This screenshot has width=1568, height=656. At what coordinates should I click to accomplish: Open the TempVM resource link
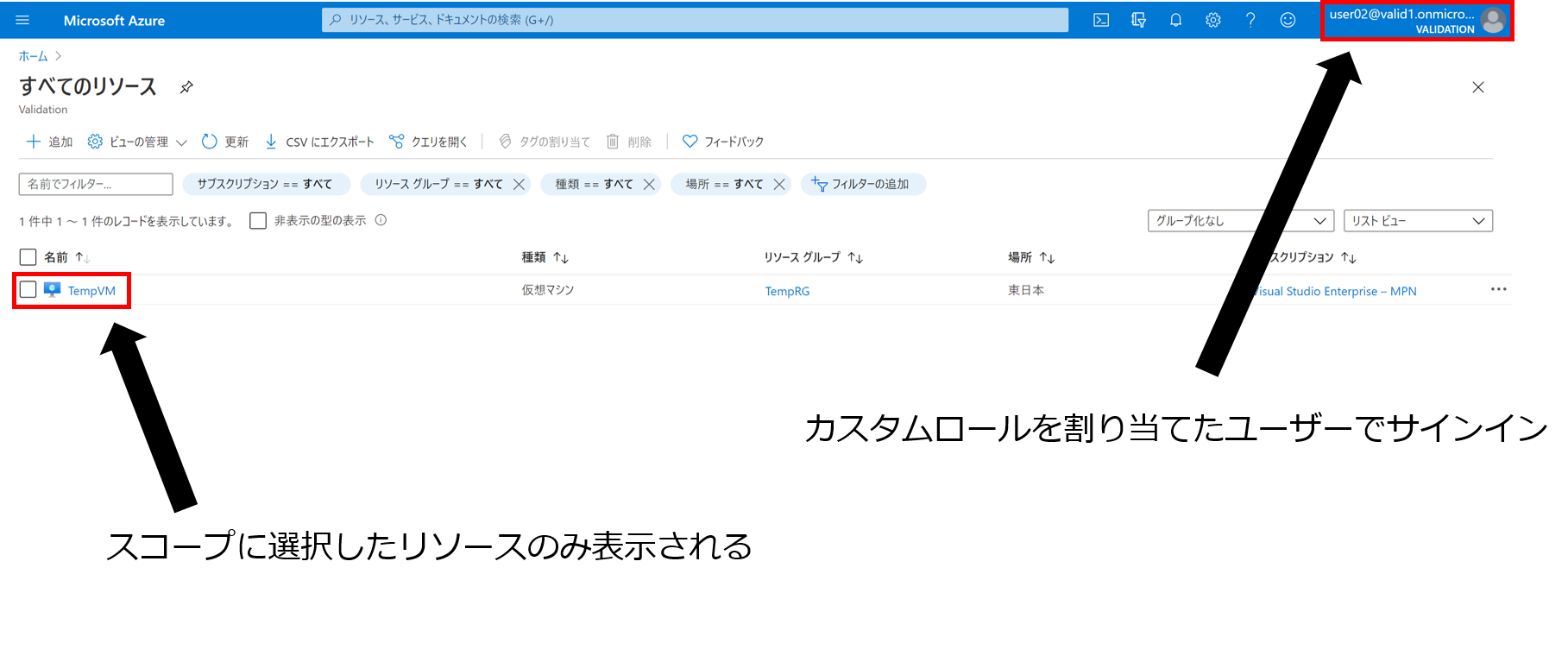click(91, 291)
